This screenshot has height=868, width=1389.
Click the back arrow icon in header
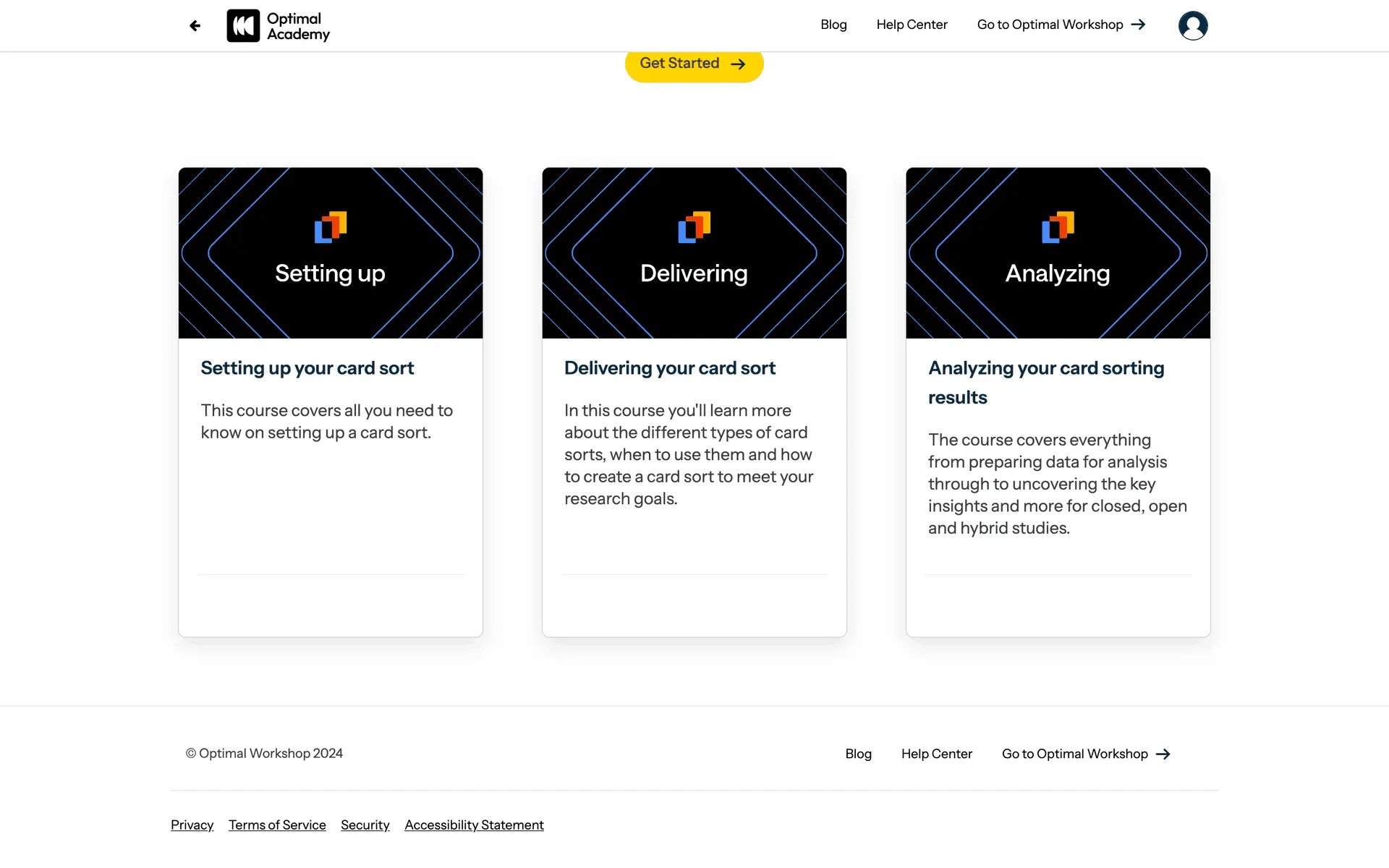click(x=195, y=26)
